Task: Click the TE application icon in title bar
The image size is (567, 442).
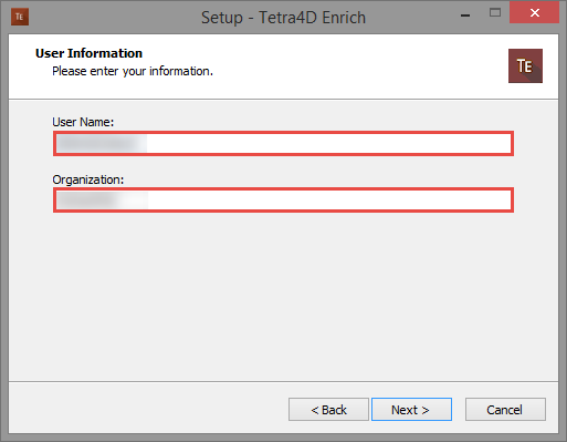Action: 20,17
